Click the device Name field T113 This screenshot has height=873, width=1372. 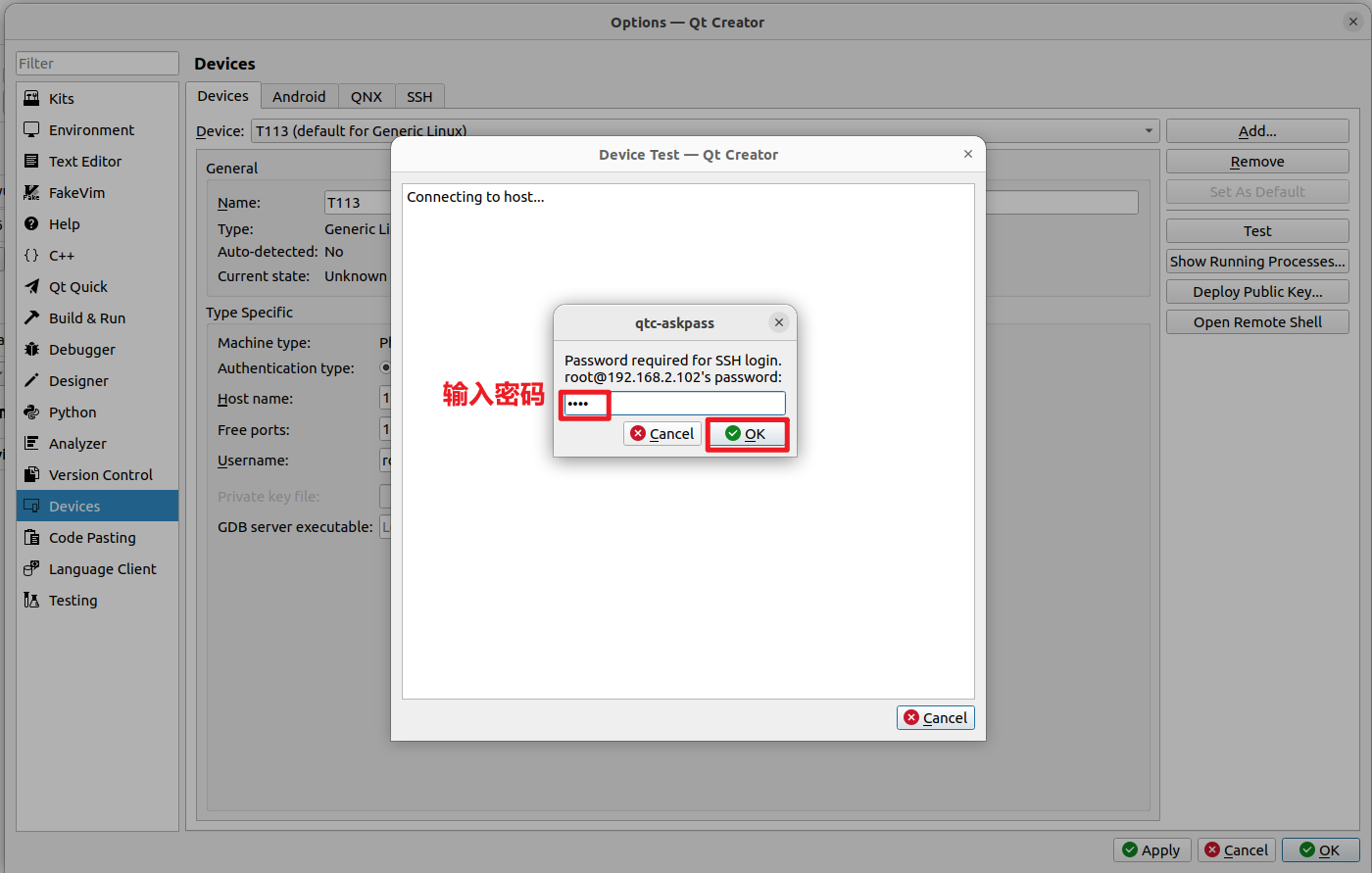point(357,202)
